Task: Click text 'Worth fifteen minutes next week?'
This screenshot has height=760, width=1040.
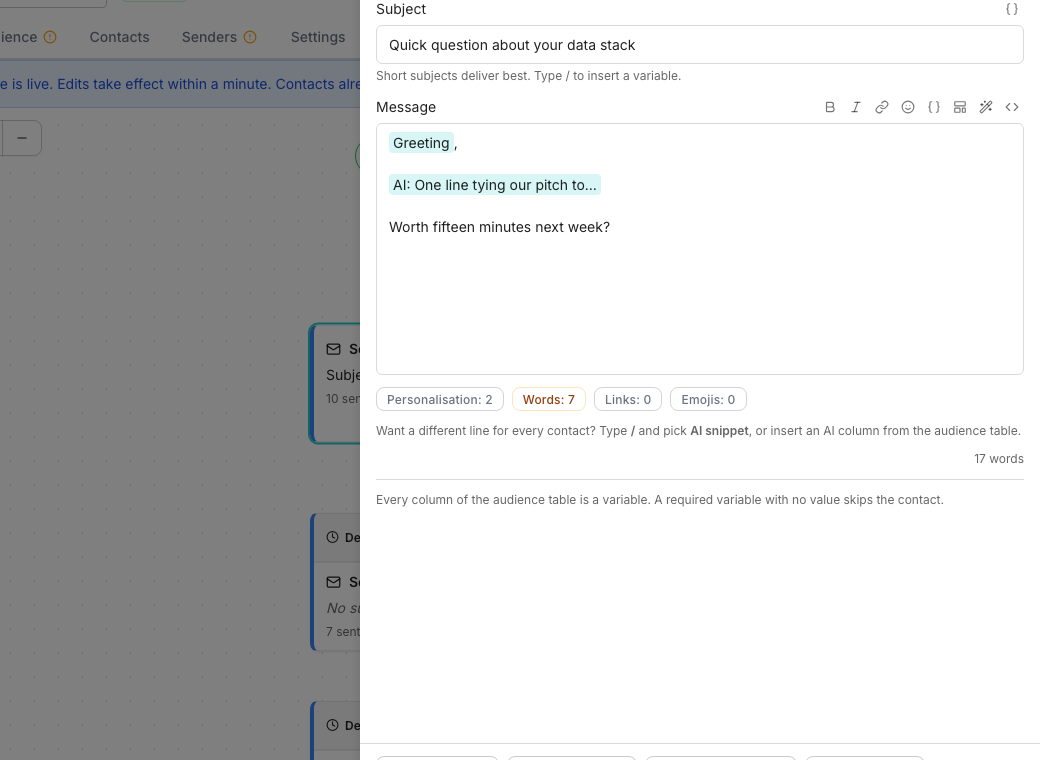Action: [499, 227]
